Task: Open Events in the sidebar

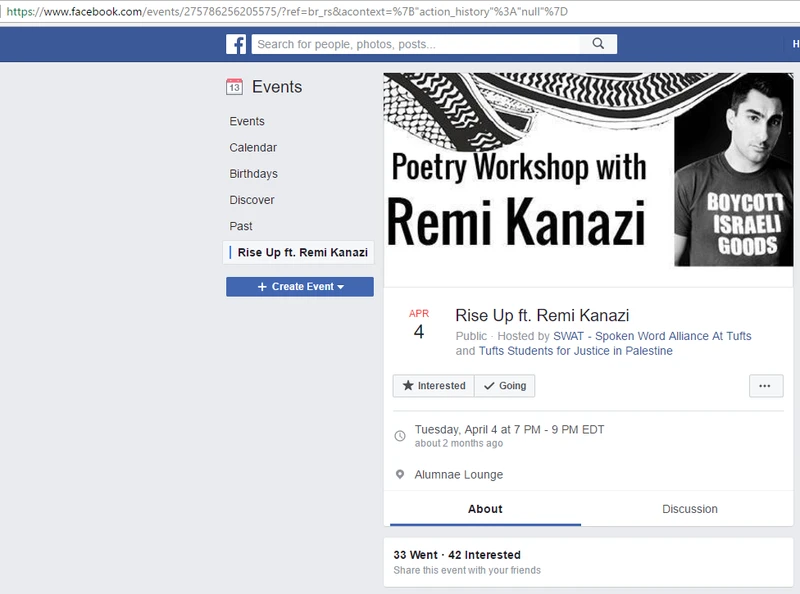Action: tap(247, 121)
